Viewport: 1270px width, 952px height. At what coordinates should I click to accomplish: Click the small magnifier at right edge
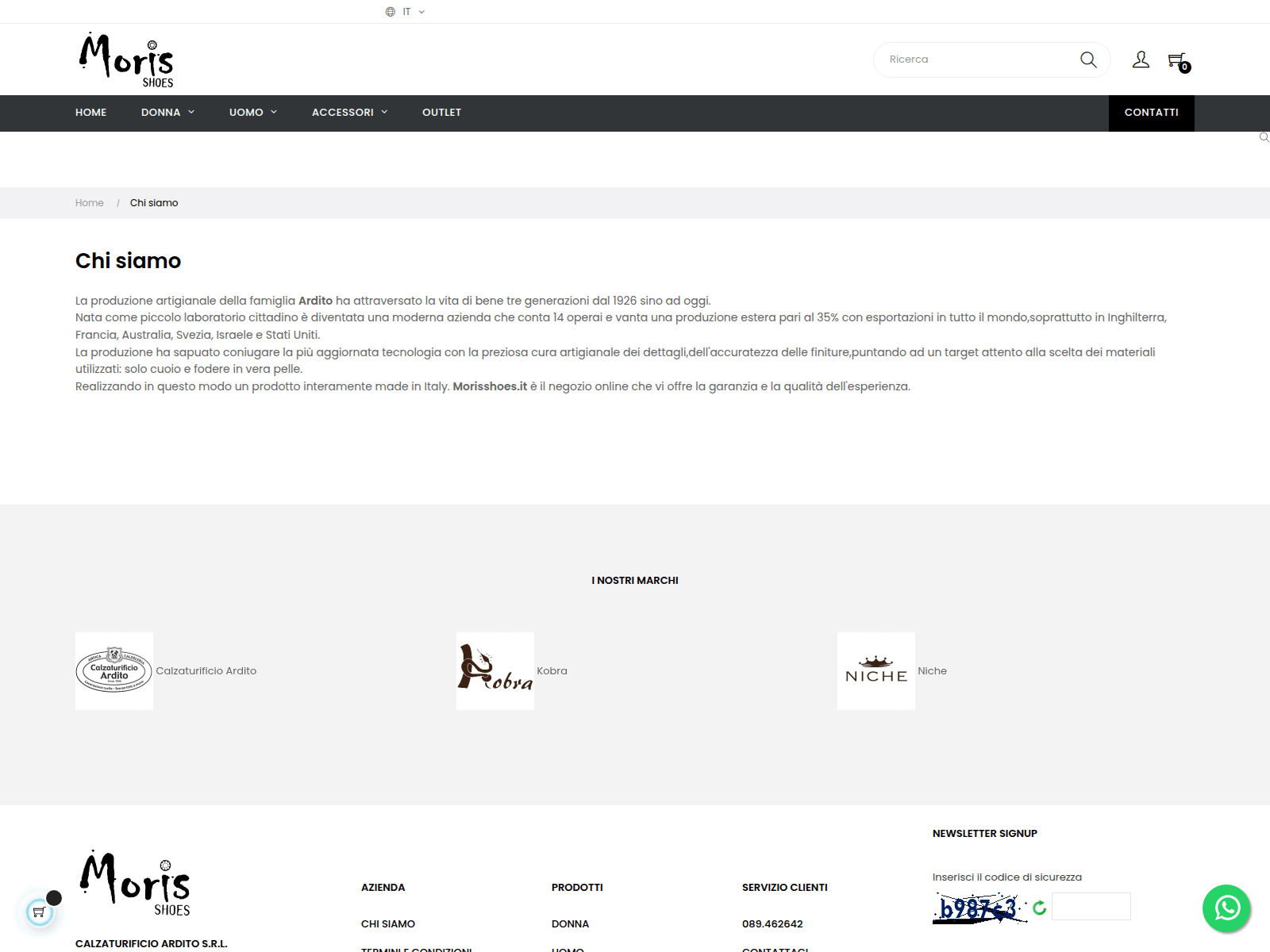(1264, 138)
